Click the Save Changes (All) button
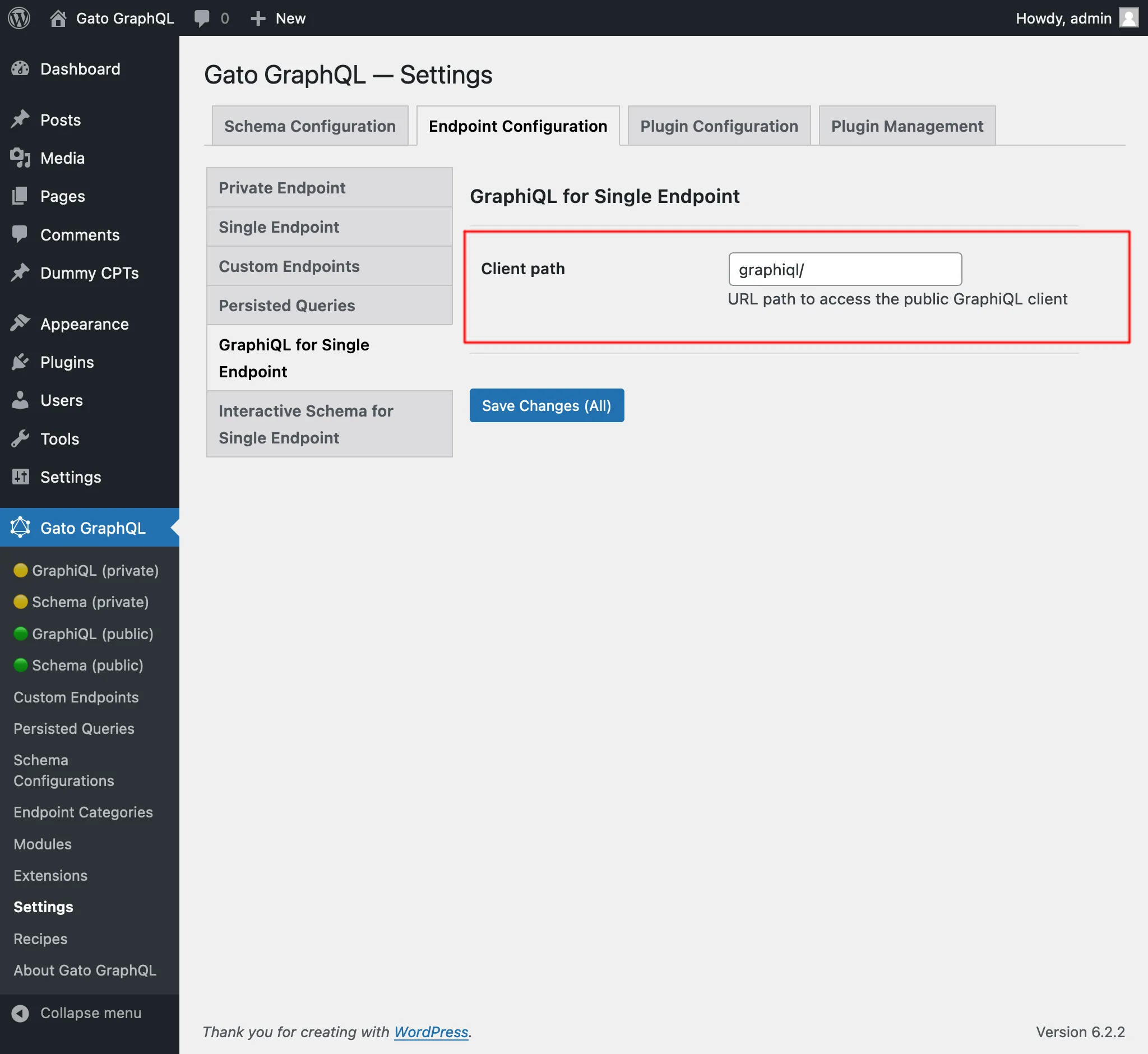Image resolution: width=1148 pixels, height=1054 pixels. [546, 405]
